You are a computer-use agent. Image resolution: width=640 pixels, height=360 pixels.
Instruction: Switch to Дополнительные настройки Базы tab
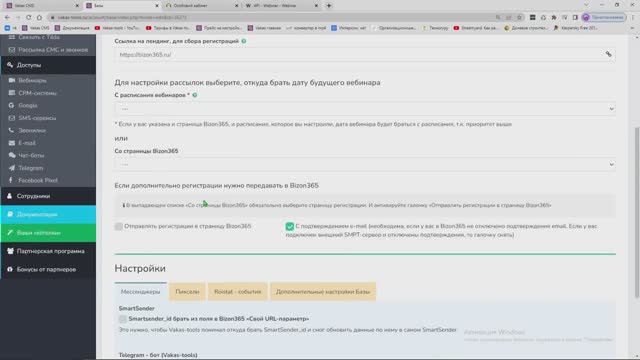[x=323, y=291]
